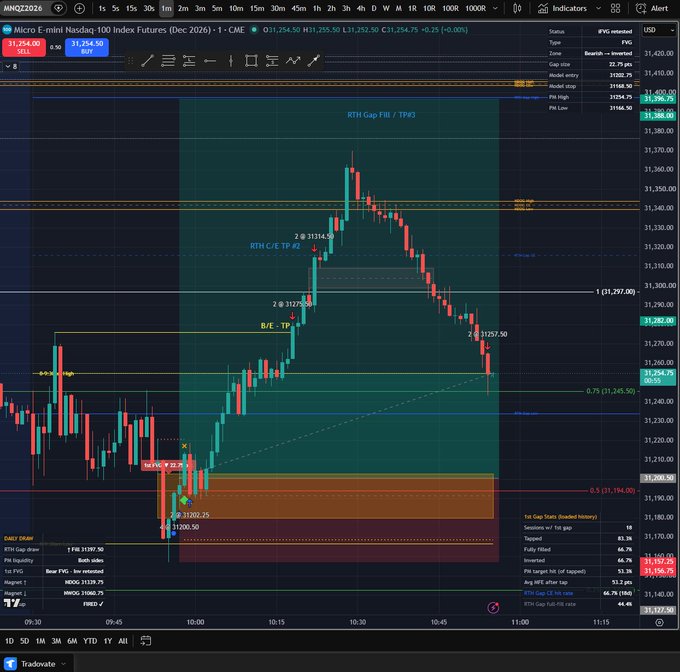The width and height of the screenshot is (680, 672).
Task: Click the green market status dot
Action: coord(254,29)
